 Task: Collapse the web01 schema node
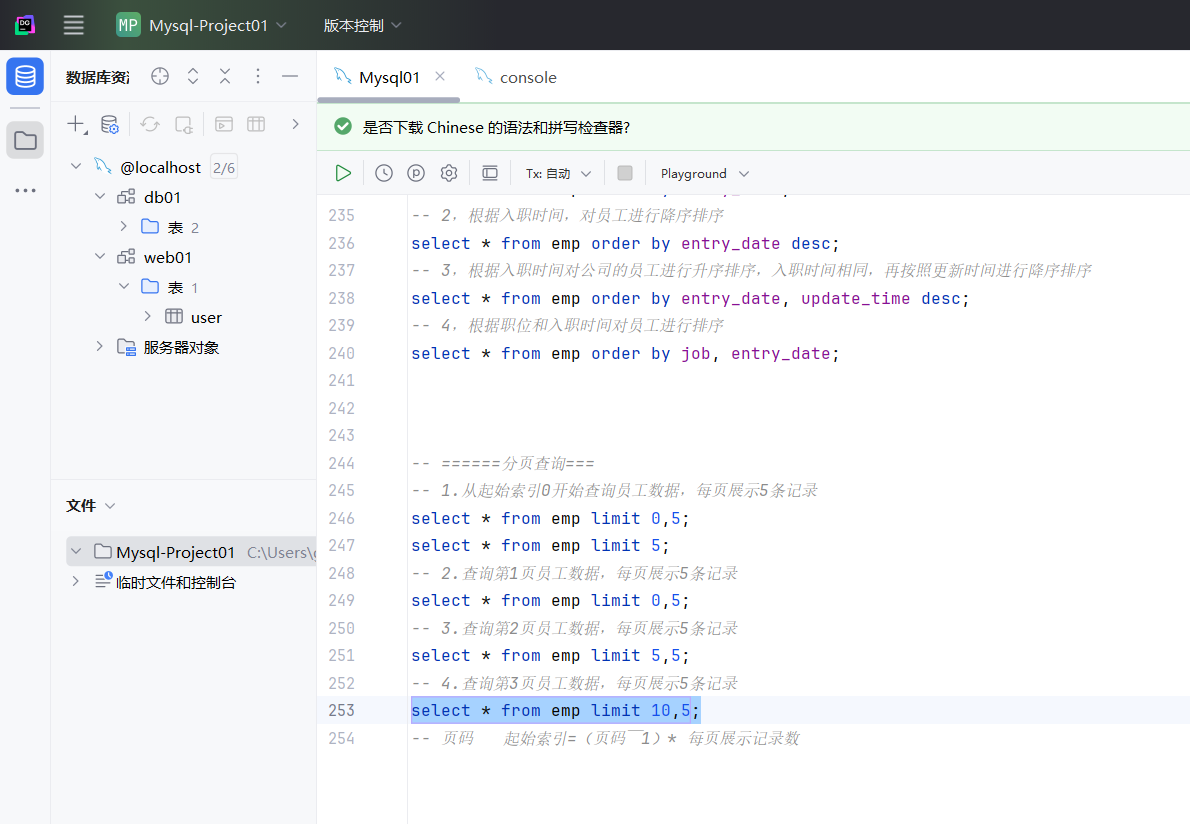(x=100, y=257)
